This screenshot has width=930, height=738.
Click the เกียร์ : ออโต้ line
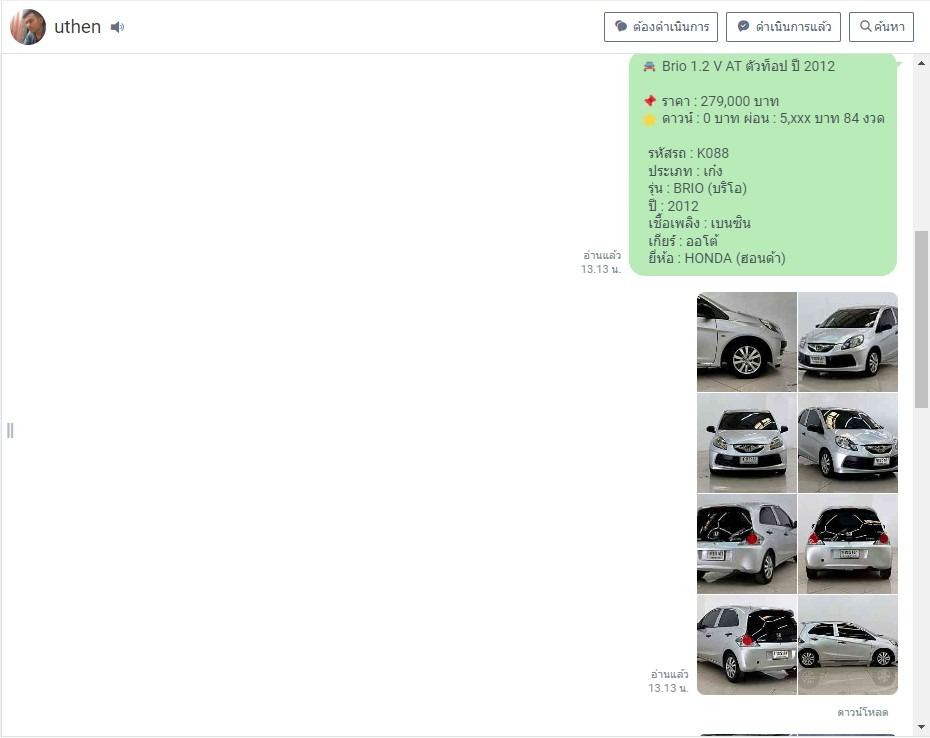point(683,241)
